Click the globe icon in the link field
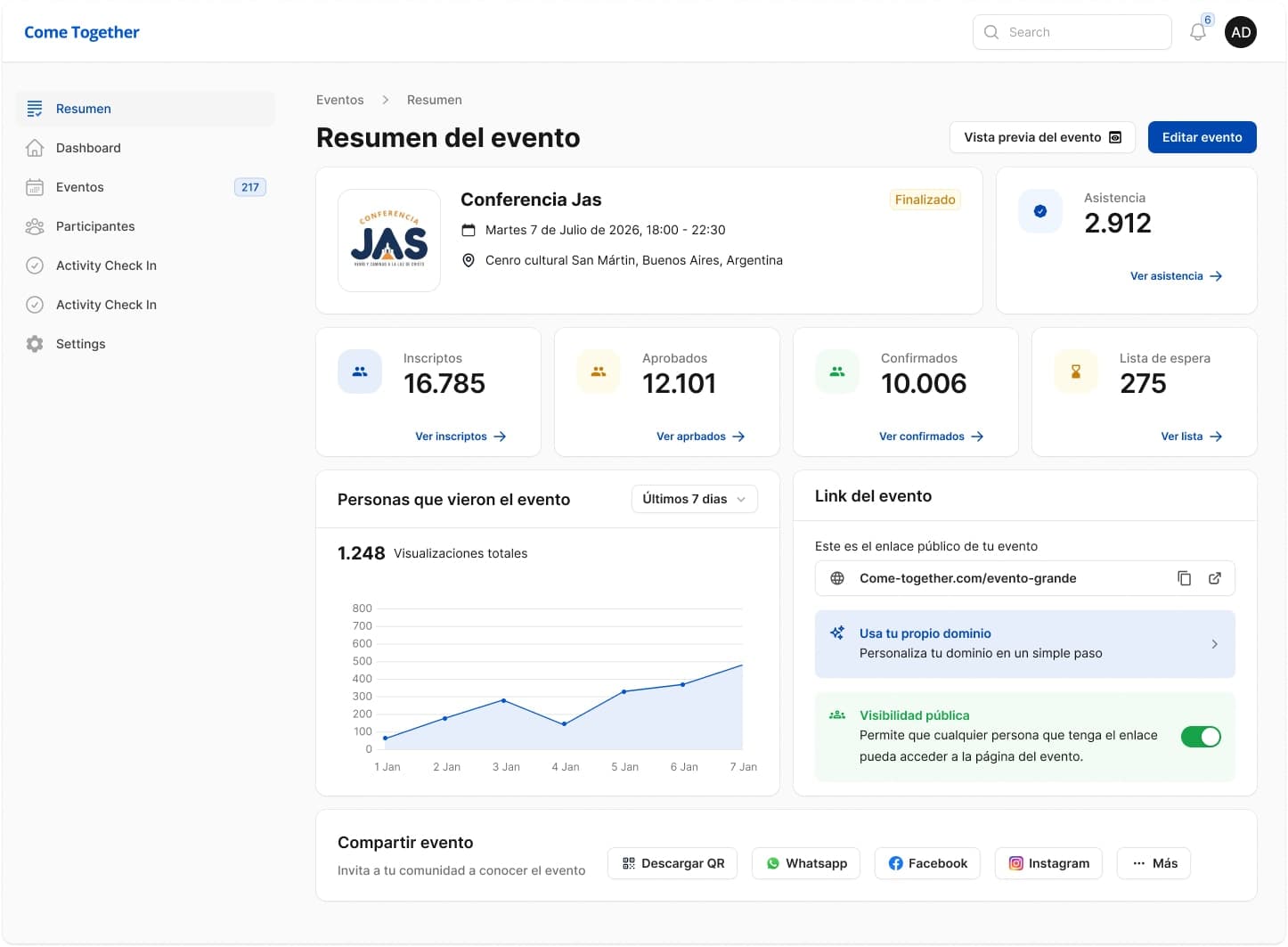This screenshot has height=947, width=1288. click(837, 578)
